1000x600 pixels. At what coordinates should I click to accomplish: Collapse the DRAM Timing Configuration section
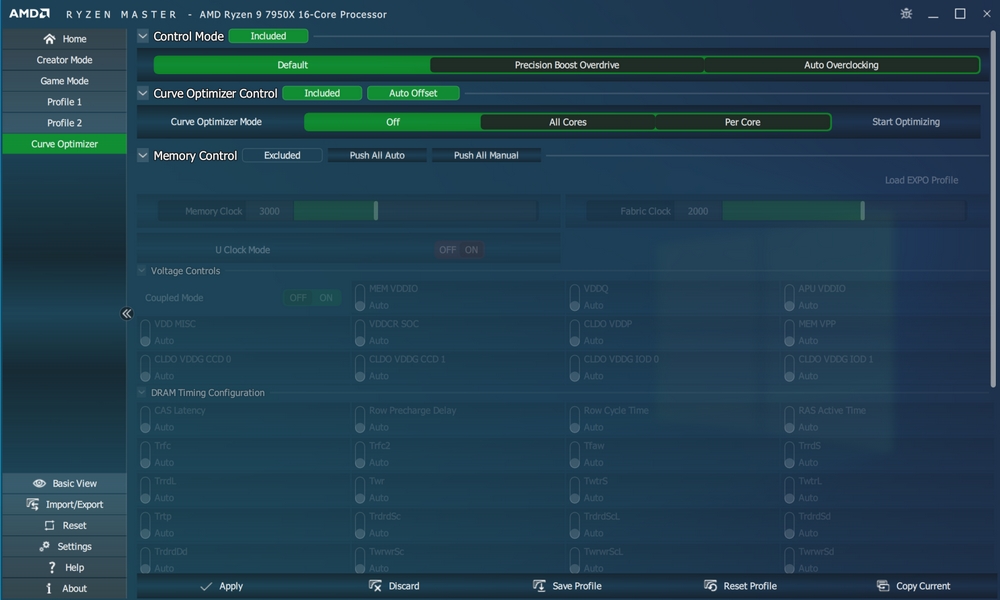pos(142,392)
